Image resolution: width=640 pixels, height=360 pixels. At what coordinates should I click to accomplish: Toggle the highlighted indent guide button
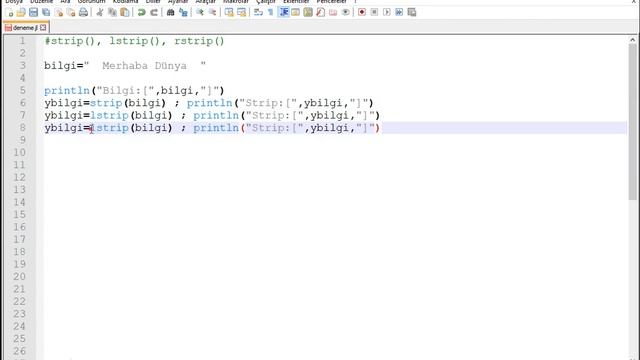click(283, 12)
